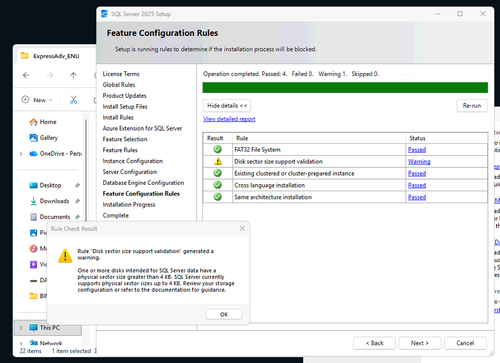Open Passed link for Cross language installation
Image resolution: width=500 pixels, height=363 pixels.
pos(417,185)
